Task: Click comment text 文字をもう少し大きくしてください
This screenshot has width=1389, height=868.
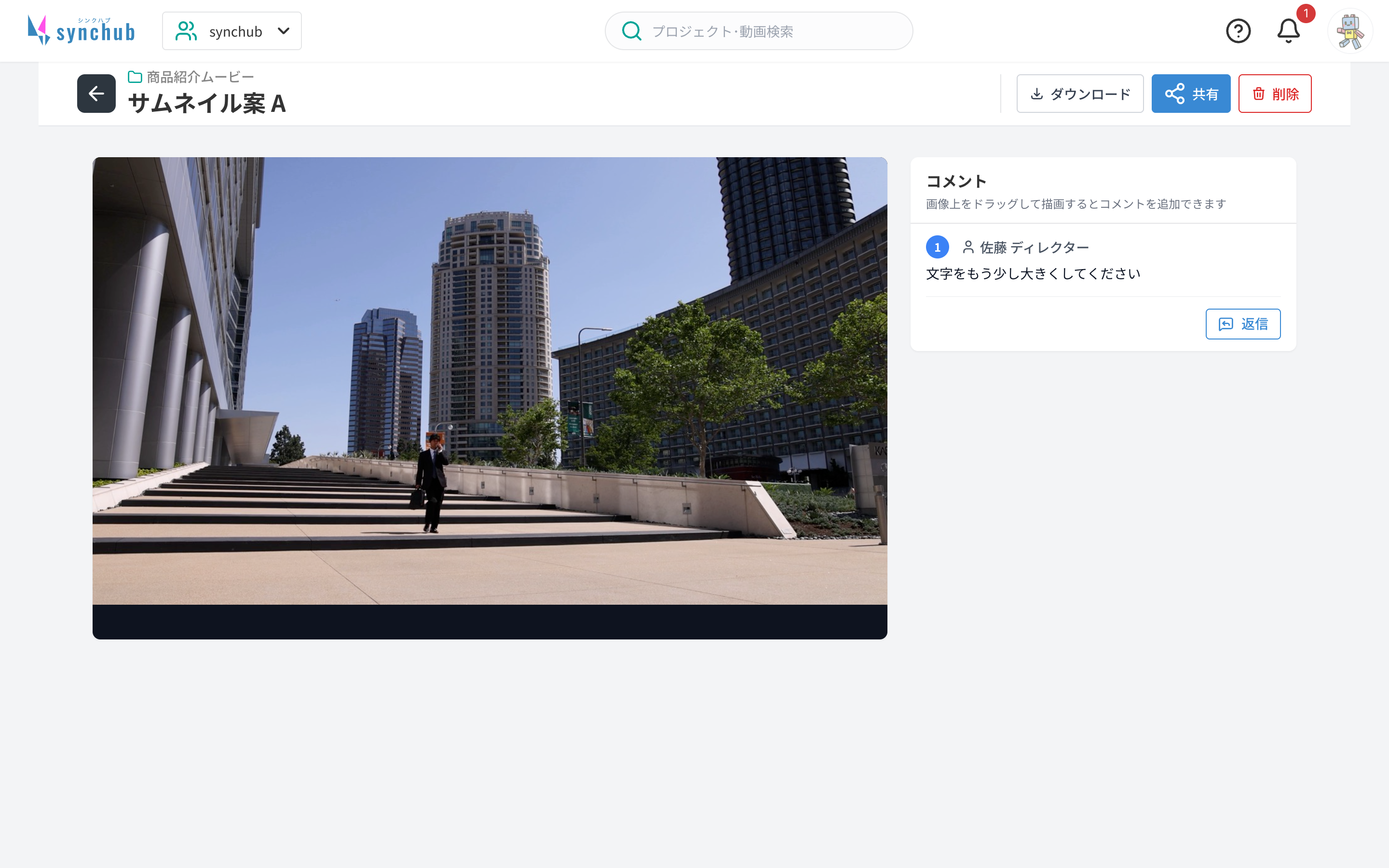Action: [1033, 274]
